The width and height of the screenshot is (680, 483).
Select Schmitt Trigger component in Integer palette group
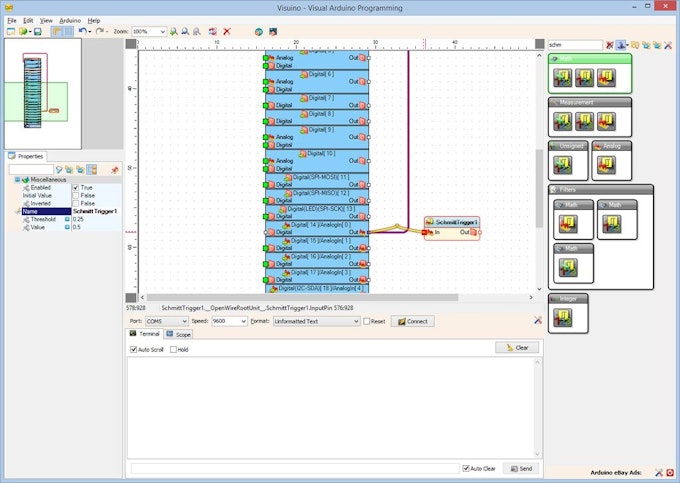coord(562,318)
